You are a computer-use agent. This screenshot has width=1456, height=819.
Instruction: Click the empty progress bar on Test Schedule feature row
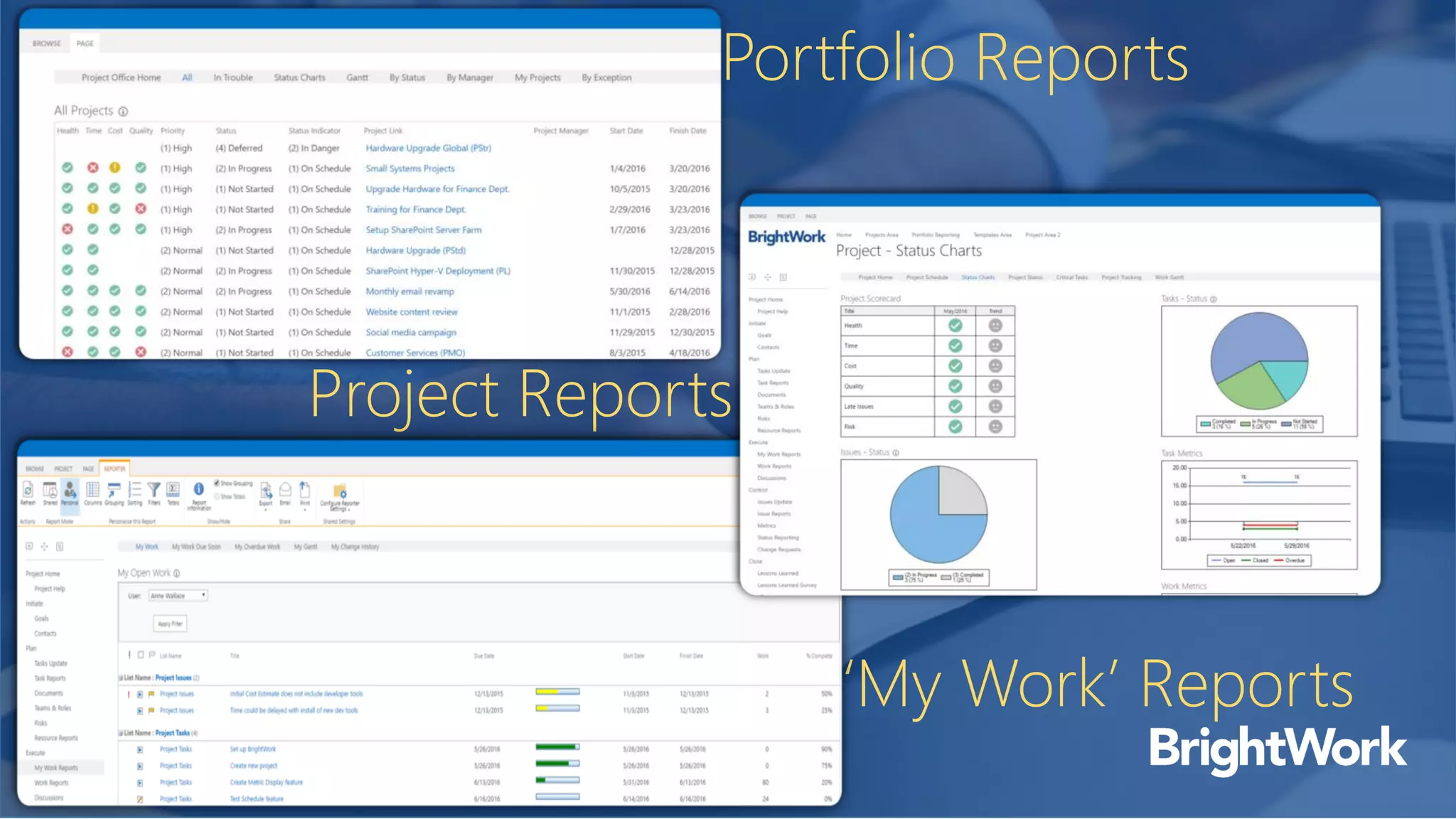(x=557, y=797)
